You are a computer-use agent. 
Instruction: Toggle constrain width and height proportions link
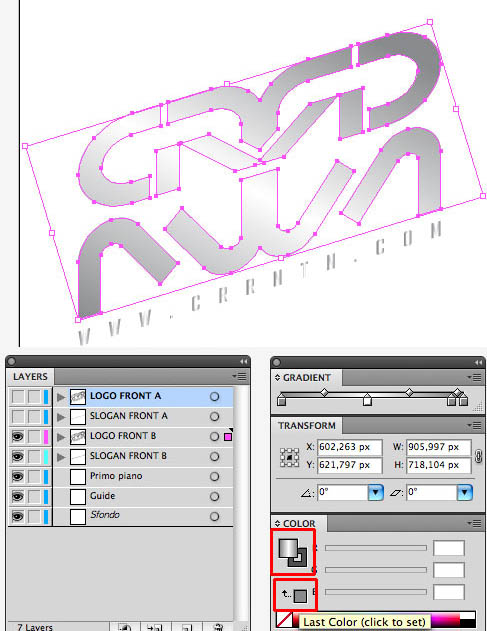(x=478, y=456)
